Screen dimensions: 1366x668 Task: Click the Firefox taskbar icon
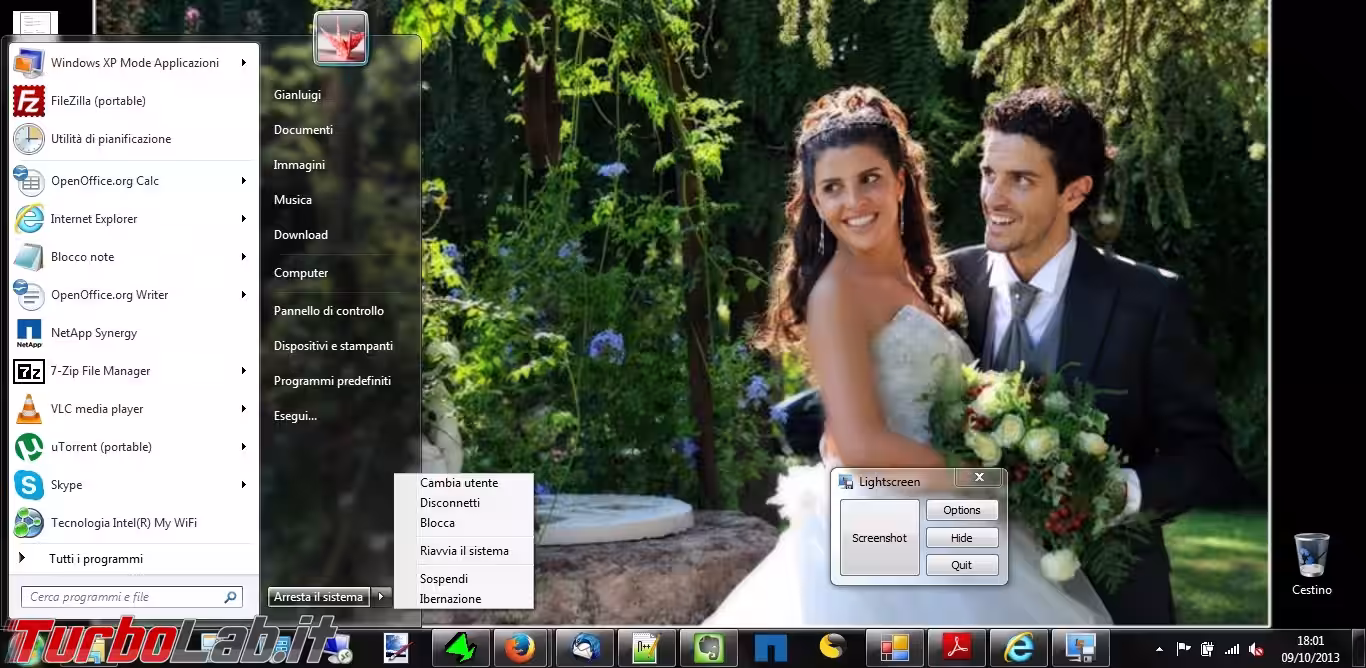coord(521,648)
